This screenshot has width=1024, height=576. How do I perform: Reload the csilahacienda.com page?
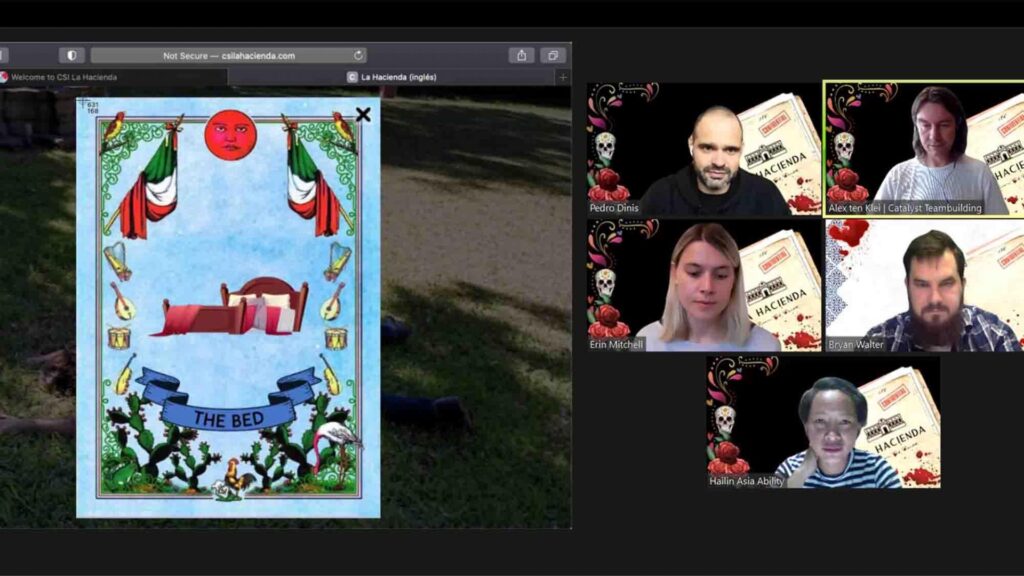pyautogui.click(x=358, y=56)
